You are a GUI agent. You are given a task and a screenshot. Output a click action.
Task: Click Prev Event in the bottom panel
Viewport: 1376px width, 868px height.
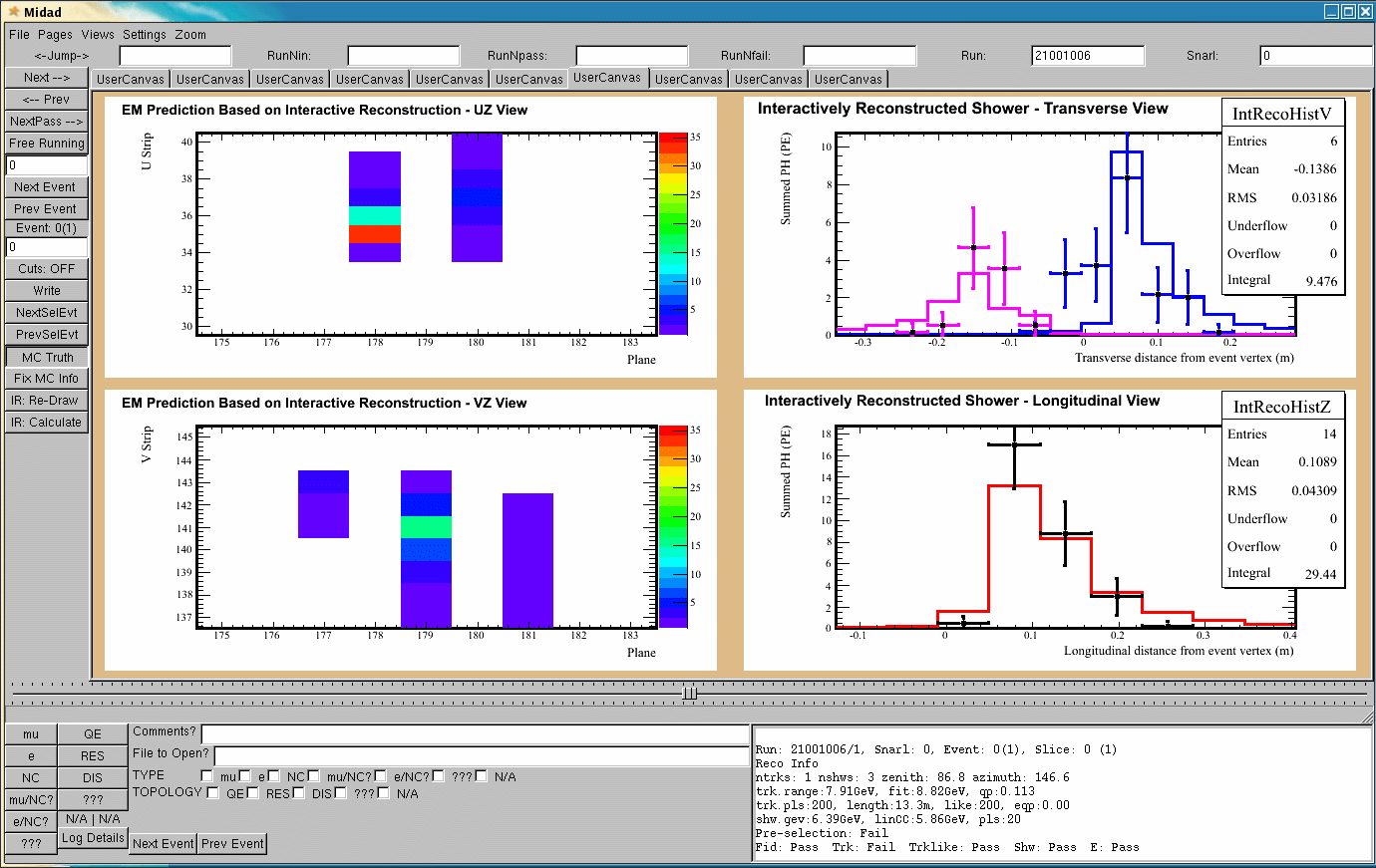232,844
